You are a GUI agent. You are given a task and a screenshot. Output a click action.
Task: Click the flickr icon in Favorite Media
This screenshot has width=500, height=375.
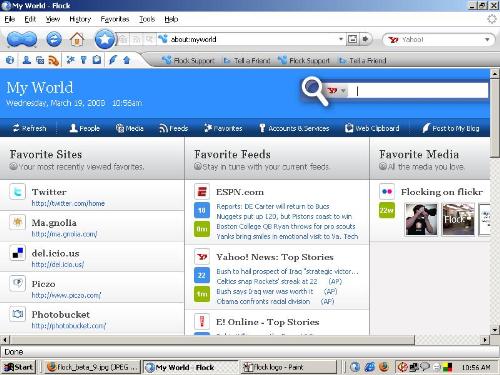[387, 192]
